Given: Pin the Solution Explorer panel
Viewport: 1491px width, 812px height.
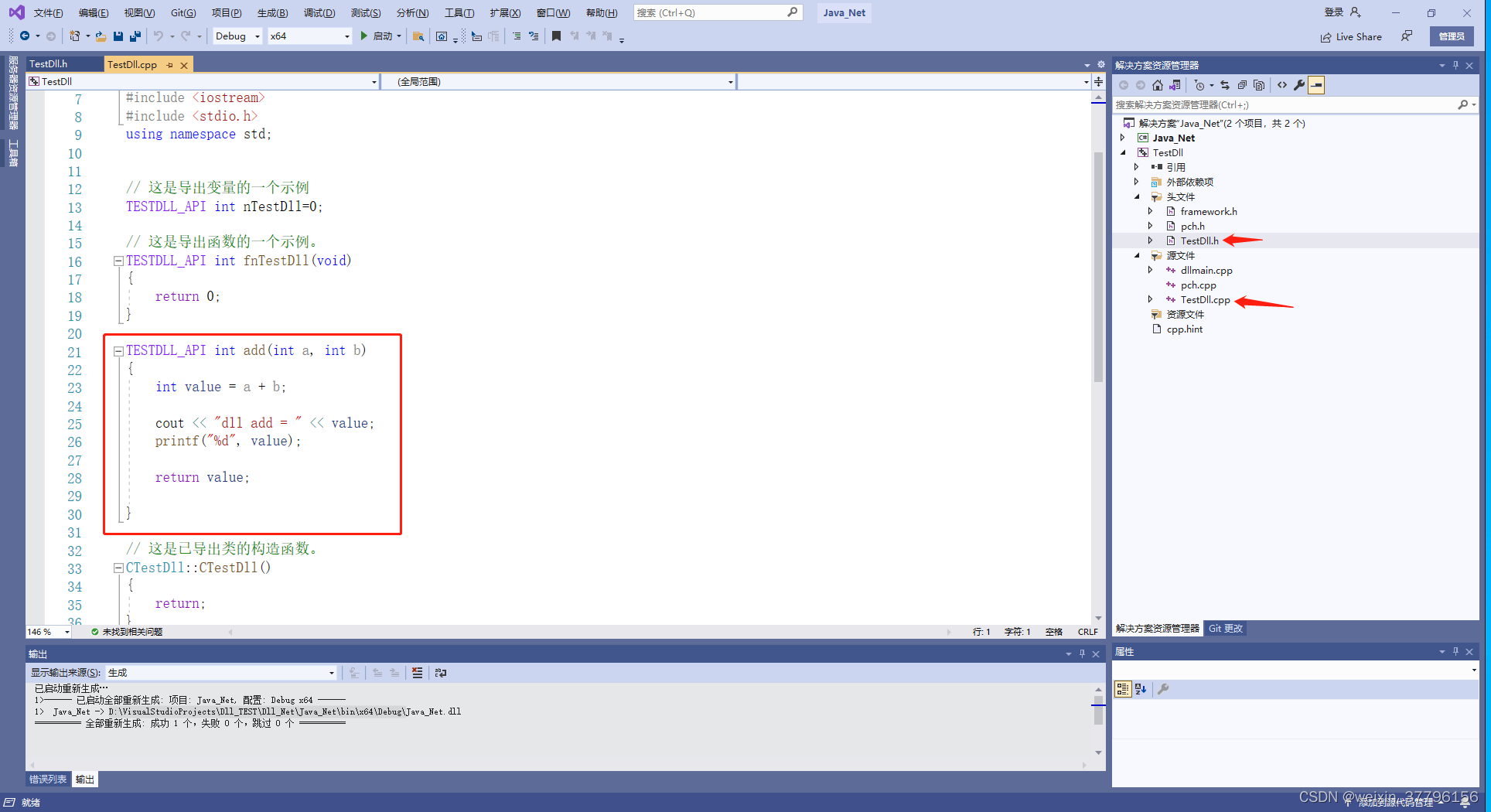Looking at the screenshot, I should click(1455, 65).
